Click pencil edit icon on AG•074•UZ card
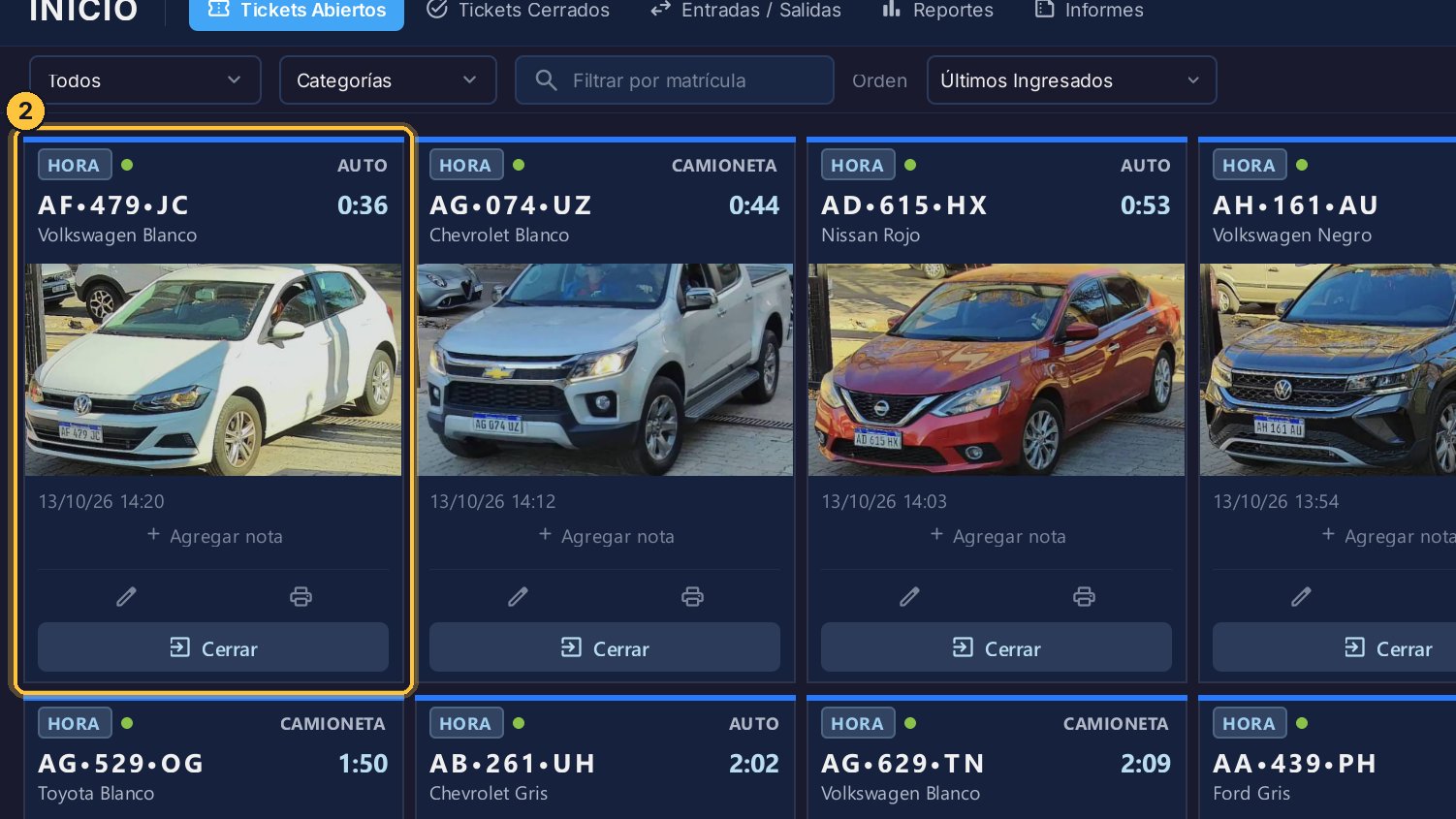 point(518,597)
